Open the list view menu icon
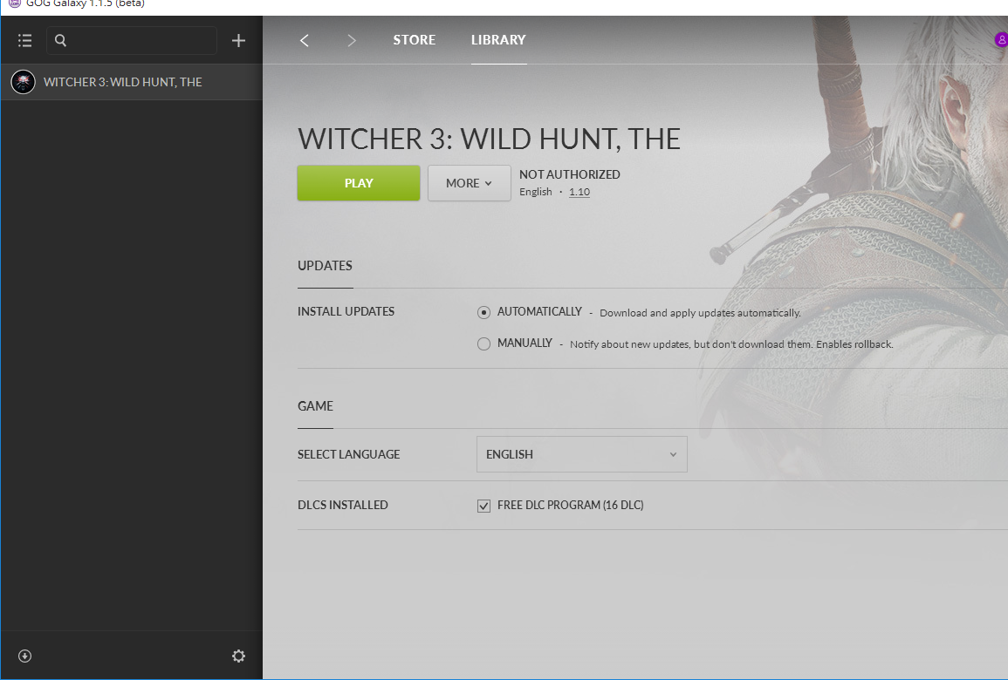The height and width of the screenshot is (680, 1008). (x=25, y=41)
